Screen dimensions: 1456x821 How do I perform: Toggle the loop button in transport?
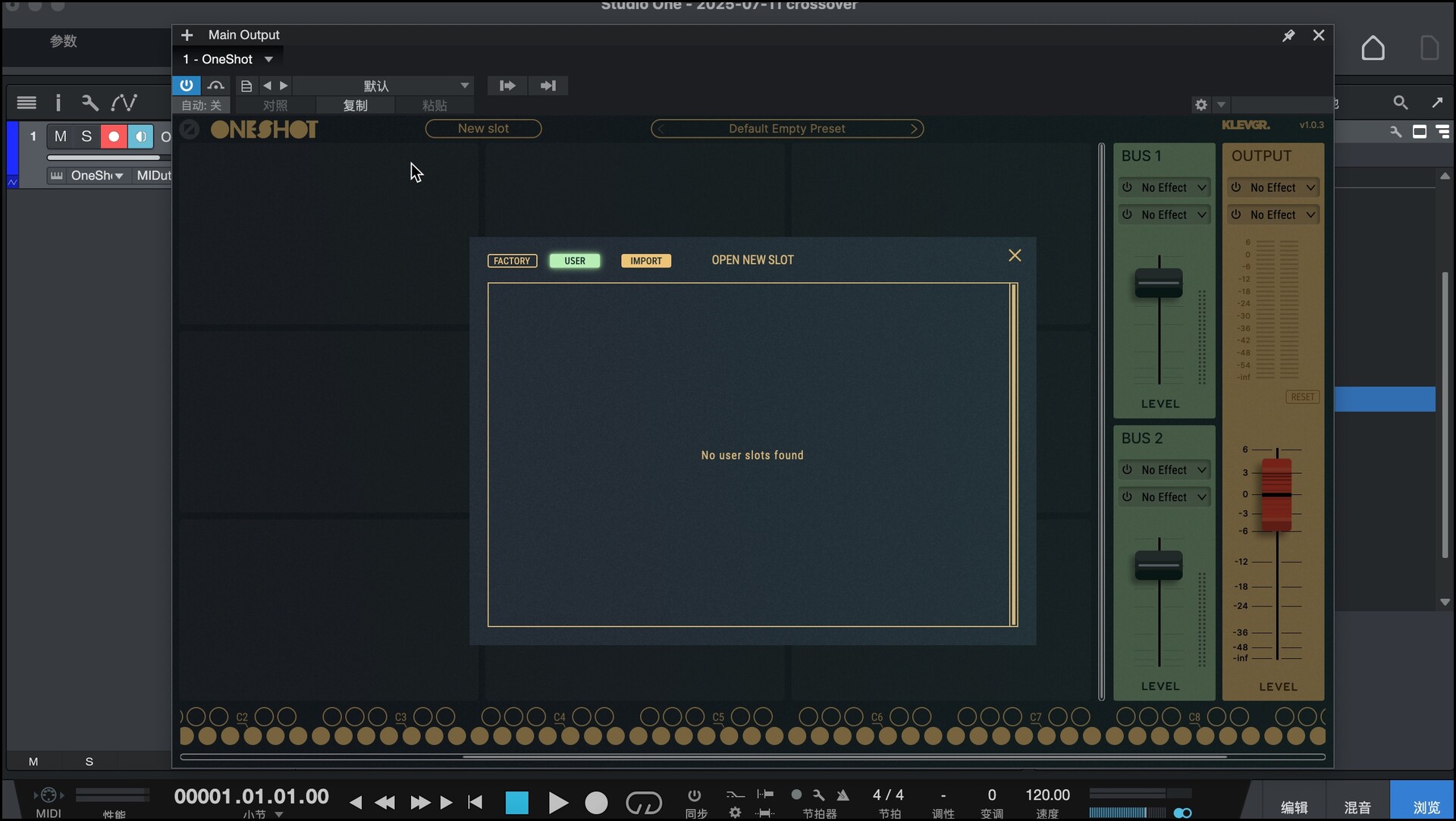click(644, 802)
